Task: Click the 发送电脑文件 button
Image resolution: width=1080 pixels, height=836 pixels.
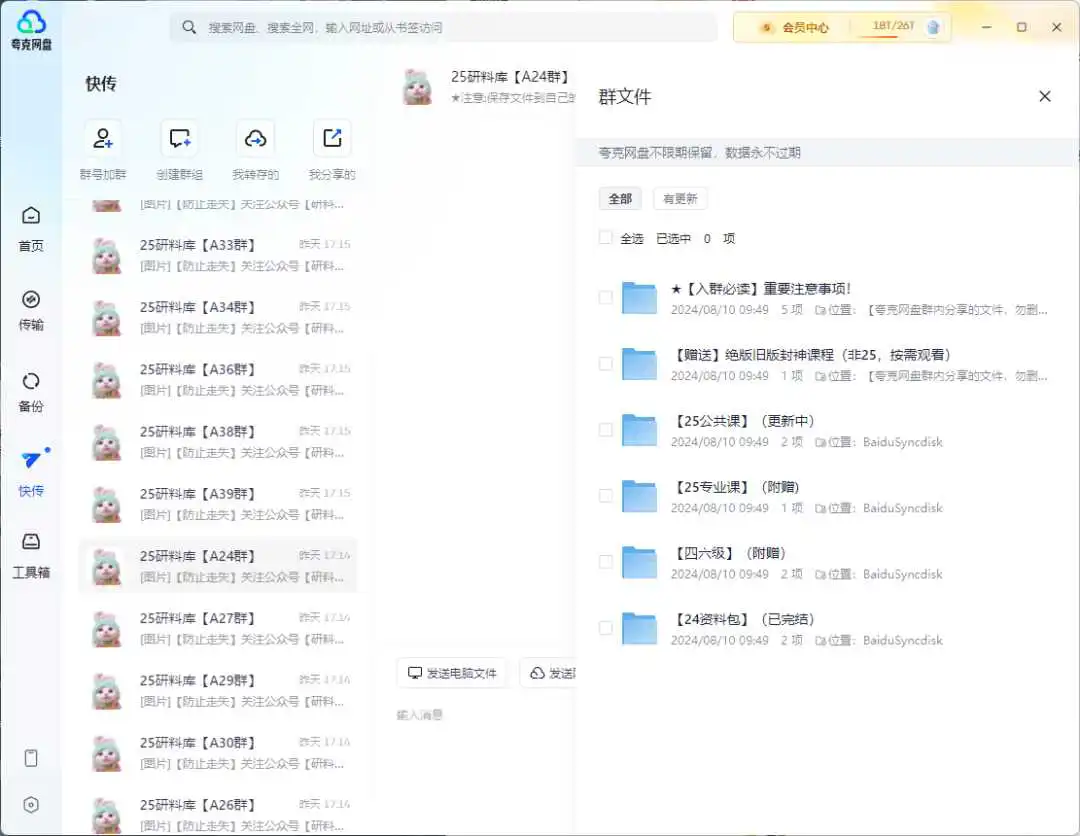Action: (452, 673)
